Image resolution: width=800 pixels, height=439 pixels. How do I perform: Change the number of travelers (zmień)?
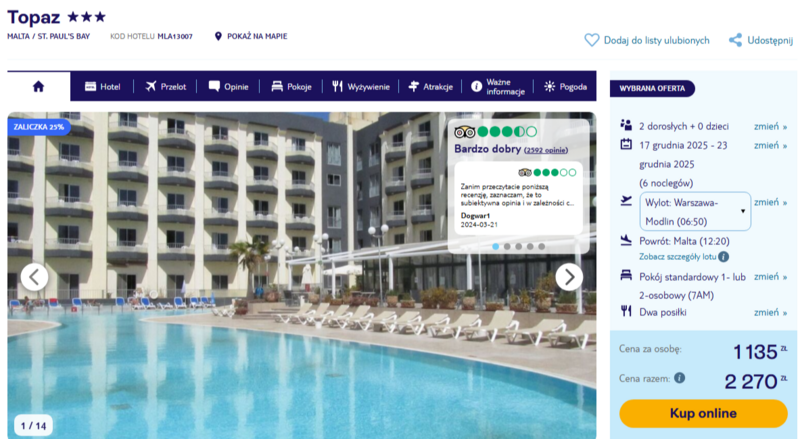[770, 126]
